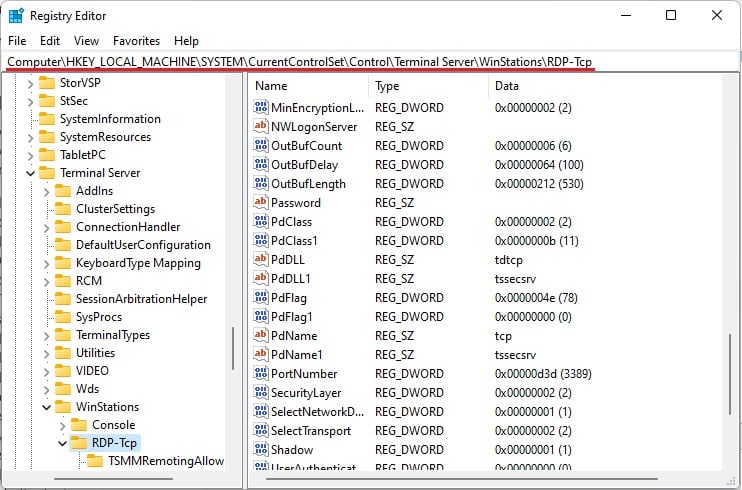Viewport: 742px width, 490px height.
Task: Click the TabletPC folder icon
Action: point(47,155)
